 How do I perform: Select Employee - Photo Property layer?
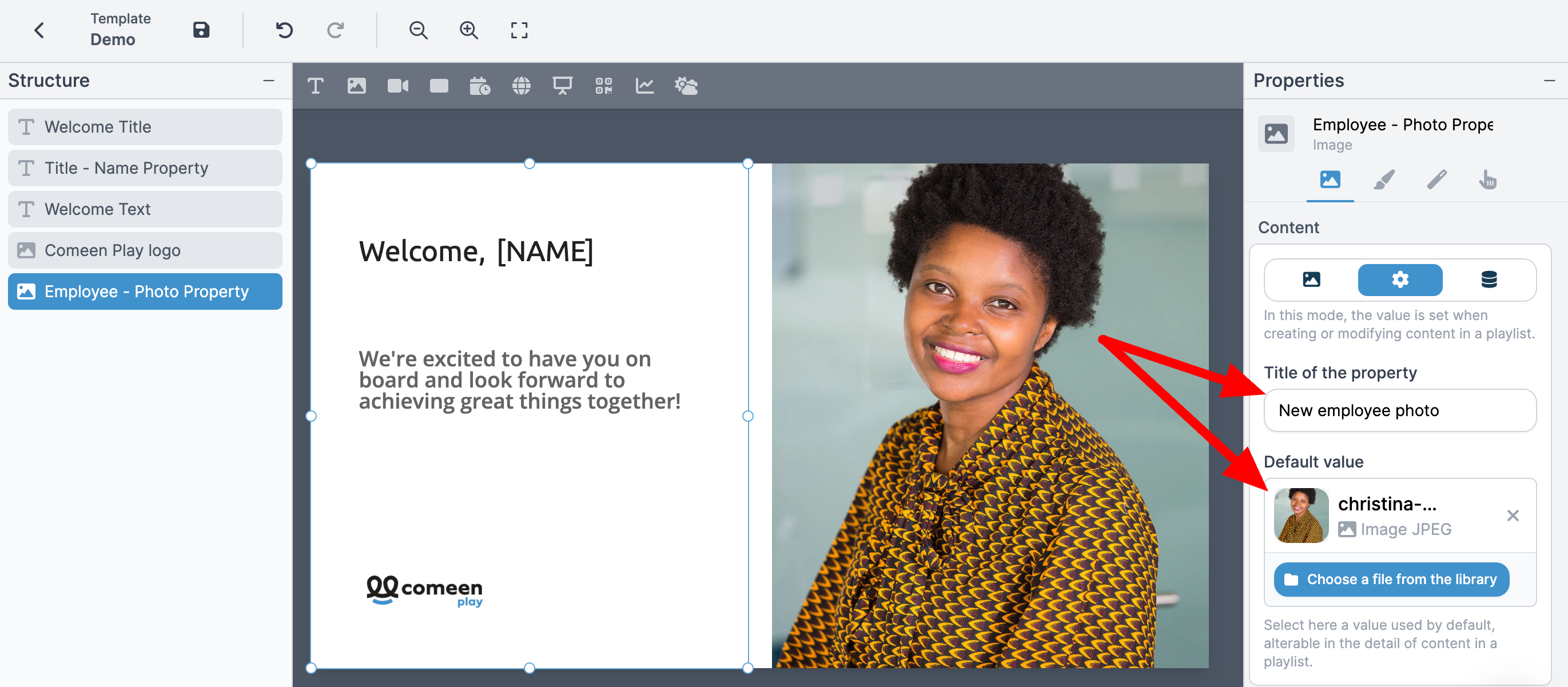click(x=145, y=291)
